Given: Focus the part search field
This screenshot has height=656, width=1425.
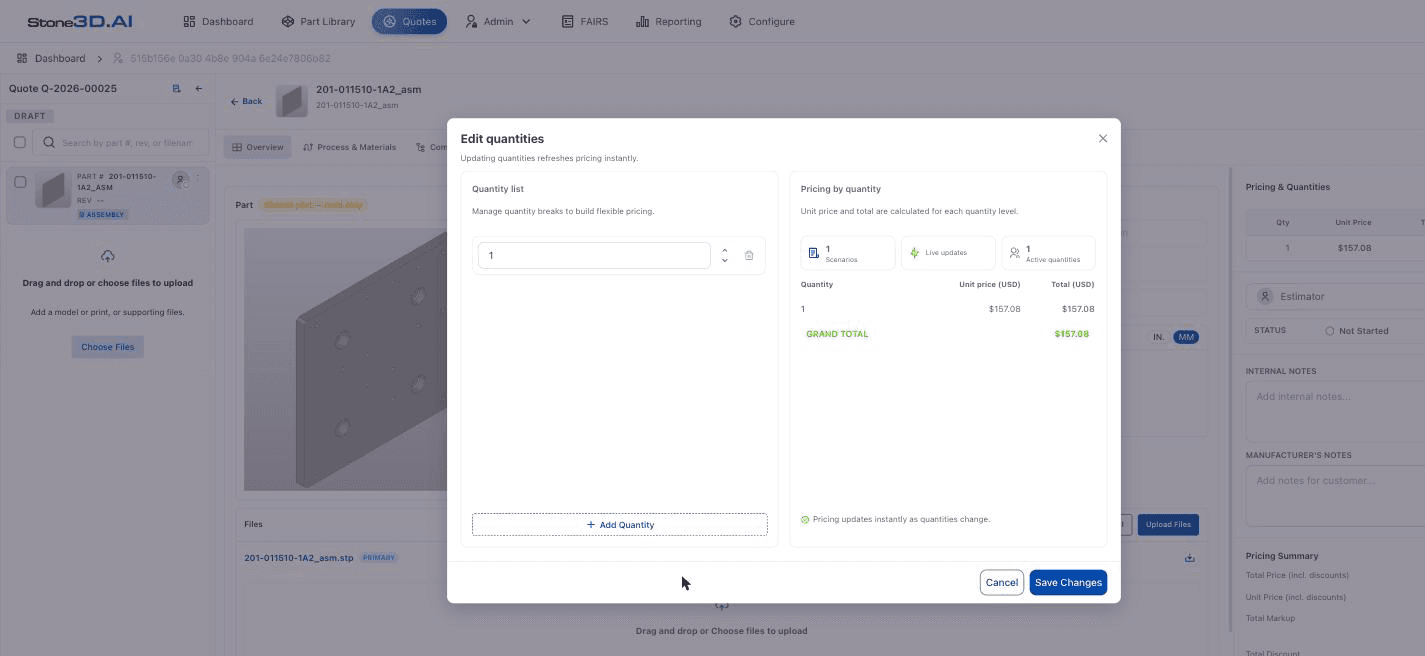Looking at the screenshot, I should (x=122, y=142).
